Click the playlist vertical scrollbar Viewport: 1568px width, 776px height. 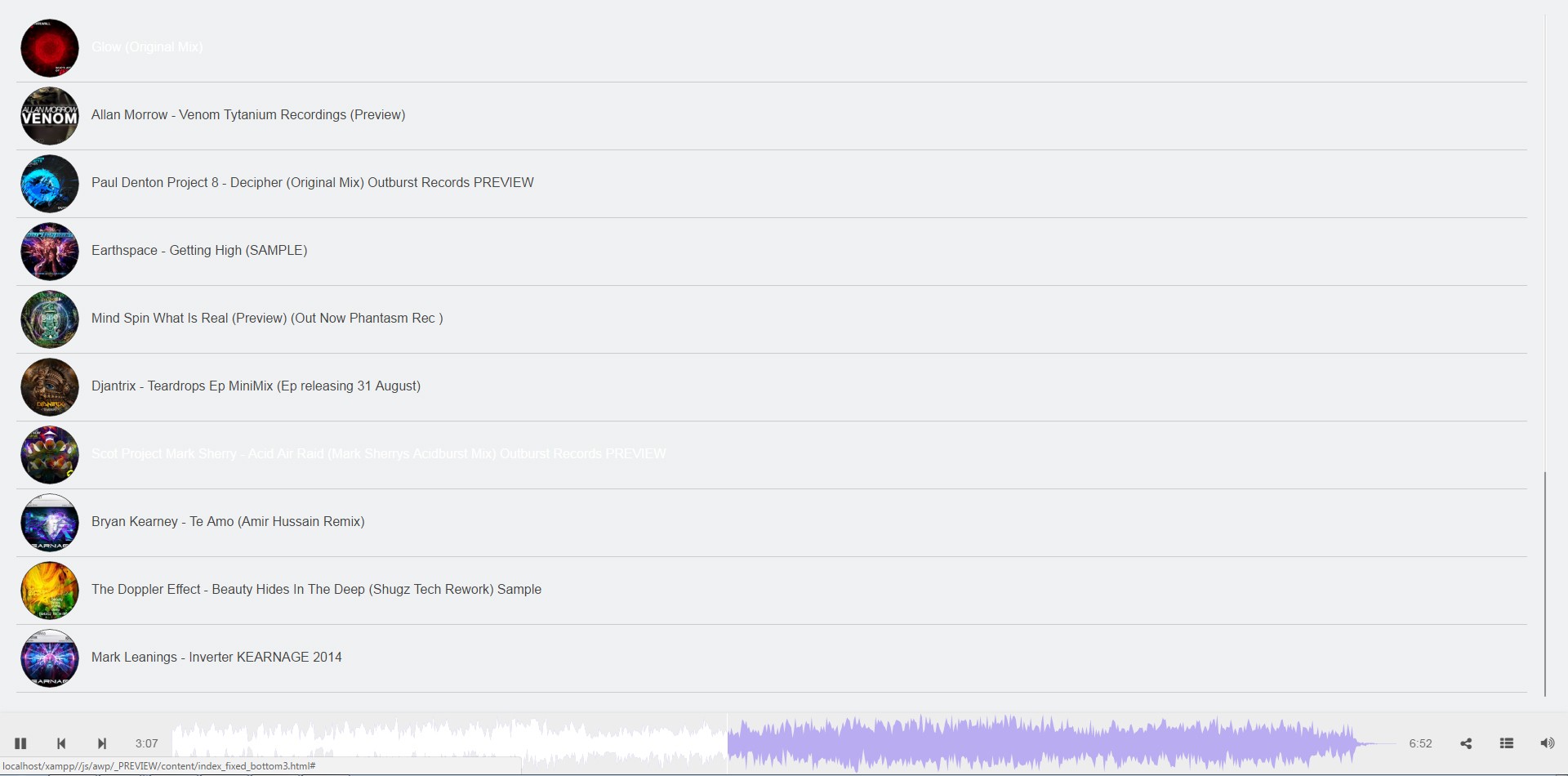pos(1545,584)
